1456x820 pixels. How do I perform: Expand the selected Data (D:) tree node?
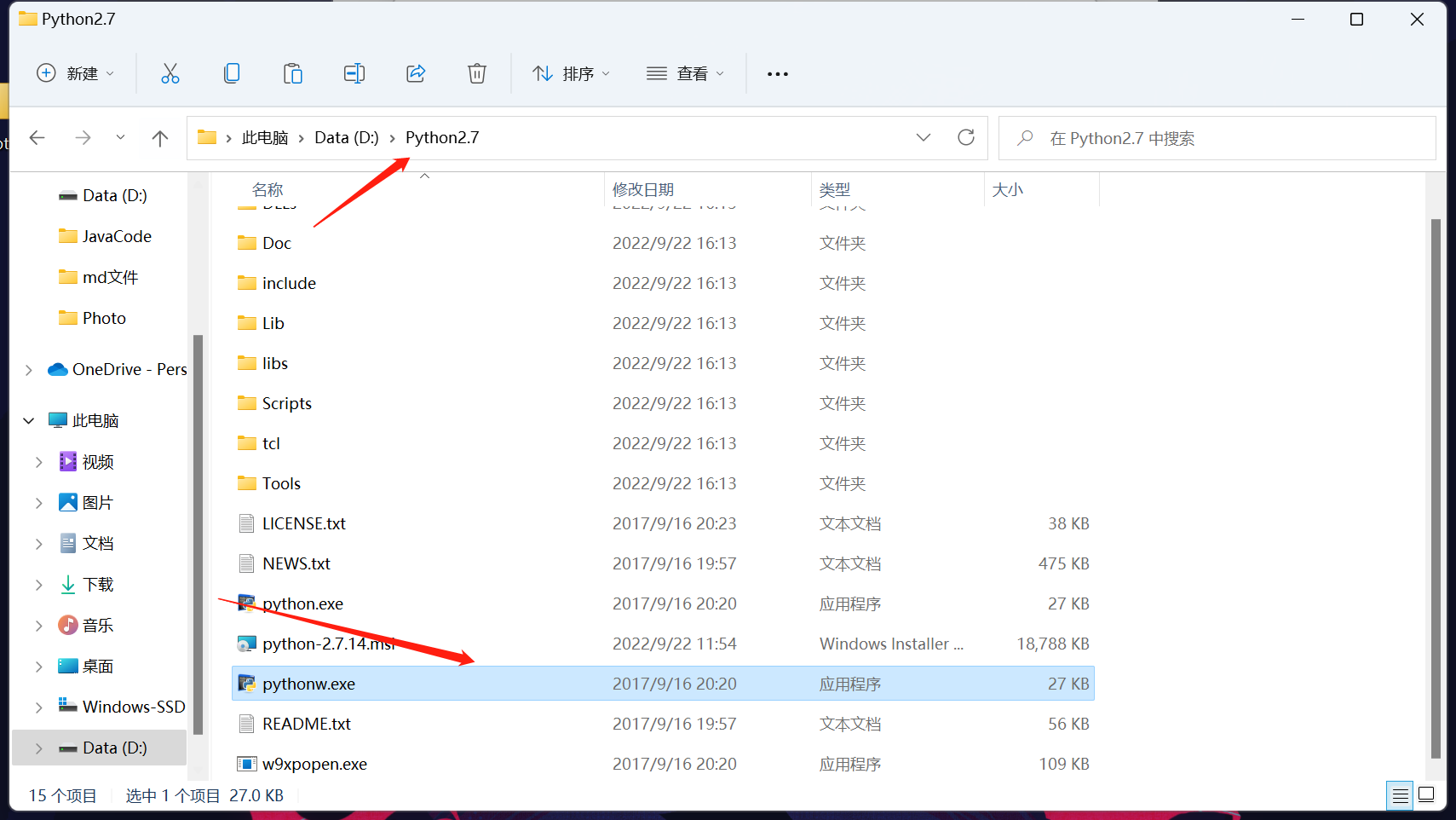pyautogui.click(x=38, y=748)
